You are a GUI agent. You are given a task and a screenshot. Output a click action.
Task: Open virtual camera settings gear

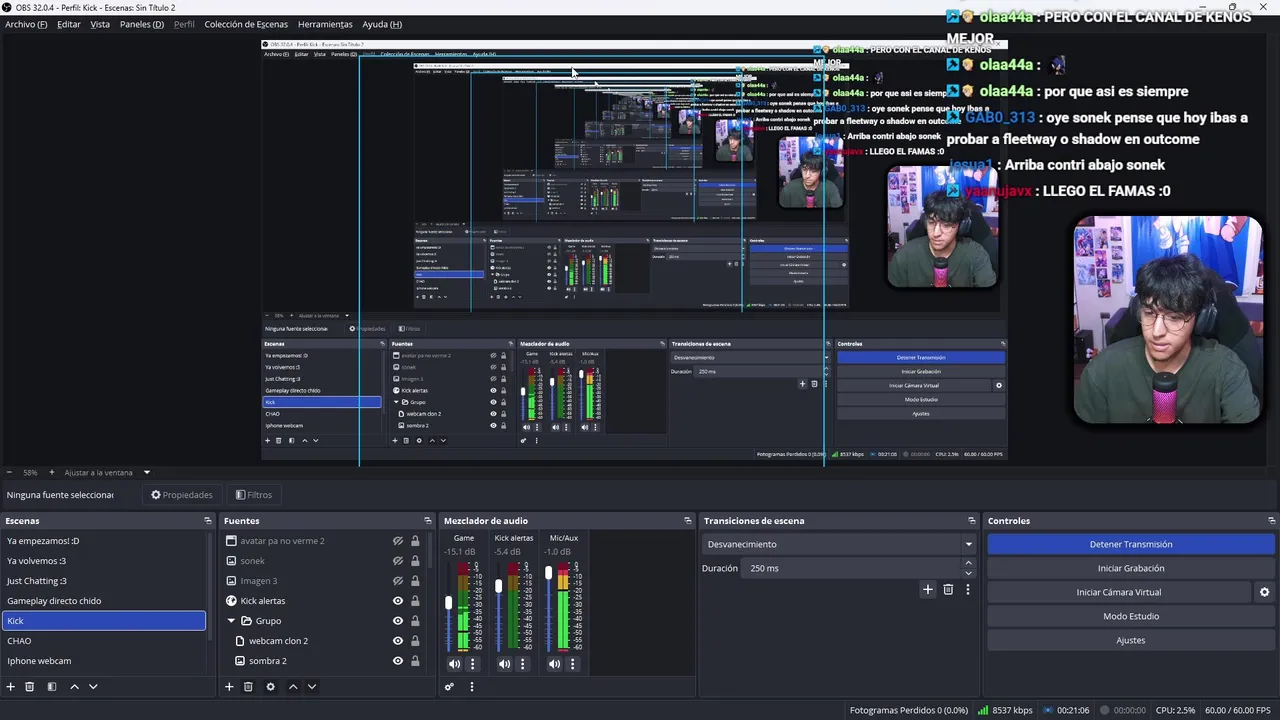(x=1264, y=592)
